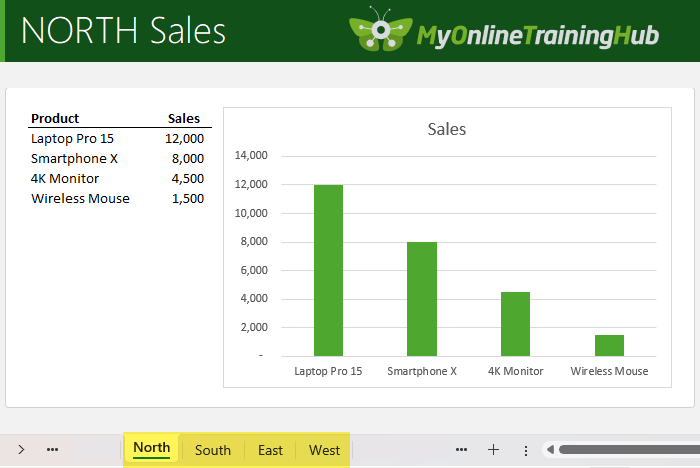Go to the West sheet tab
The height and width of the screenshot is (468, 700).
(324, 450)
